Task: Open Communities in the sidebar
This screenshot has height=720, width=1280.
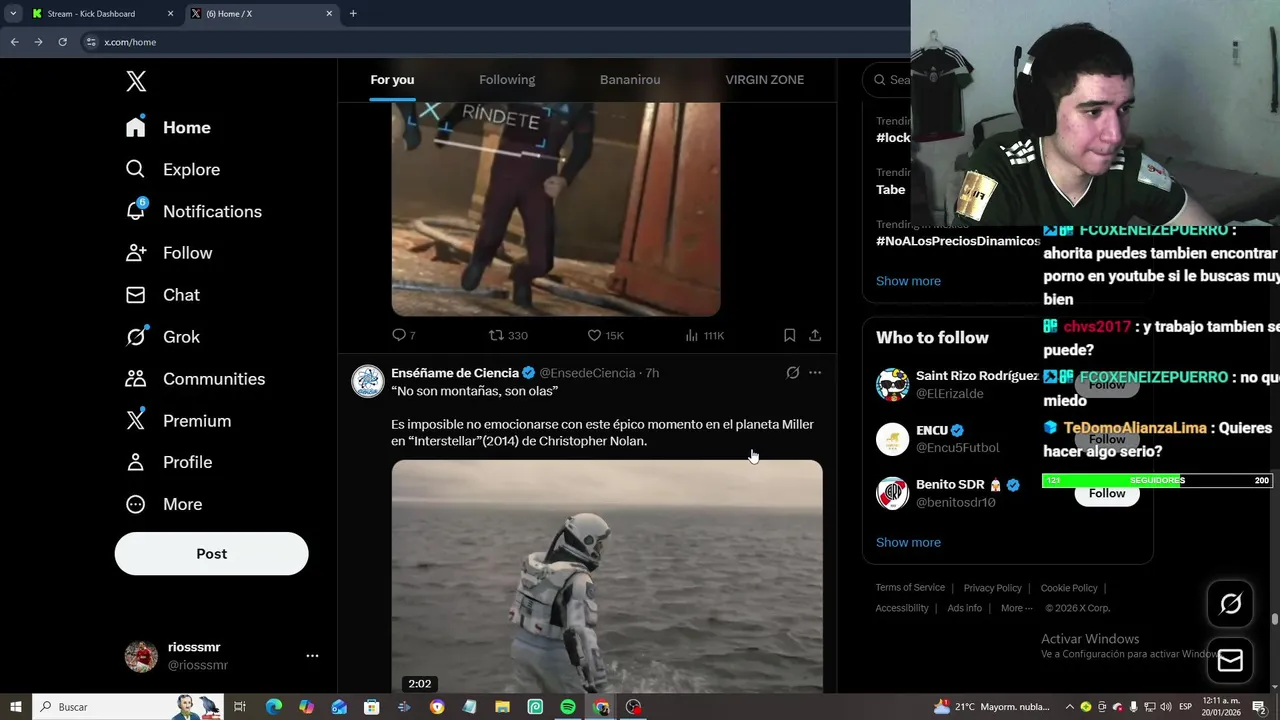Action: pos(195,379)
